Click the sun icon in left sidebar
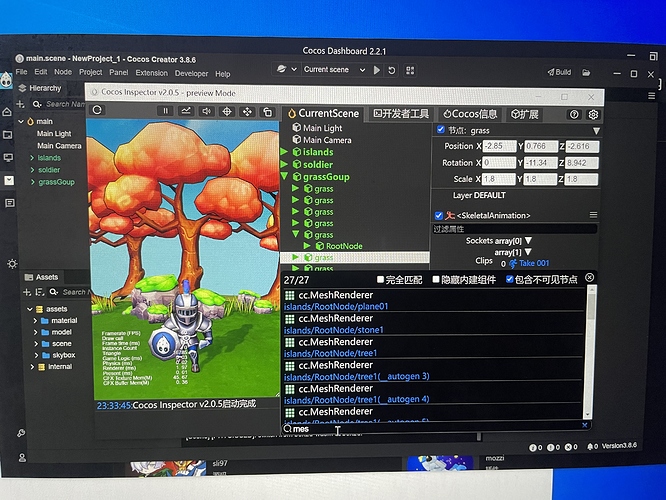The width and height of the screenshot is (666, 500). pos(12,264)
